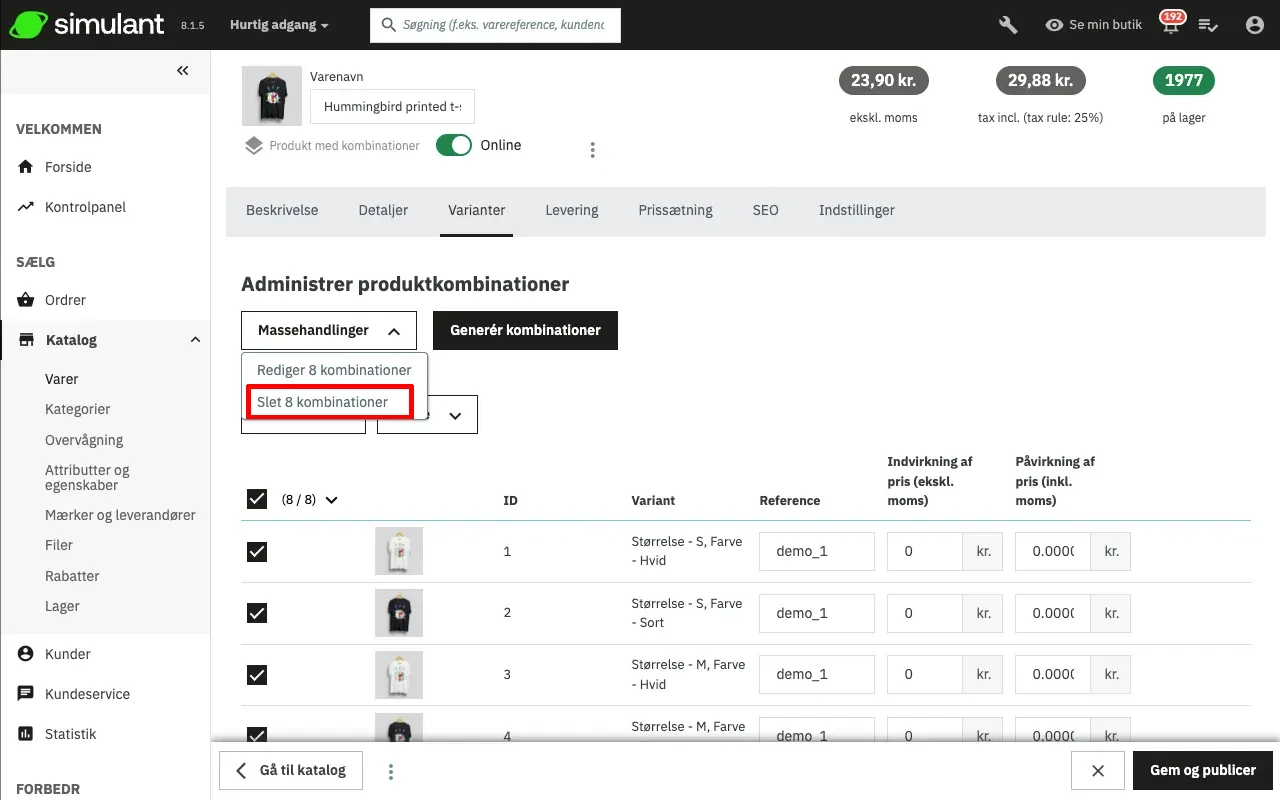Screen dimensions: 1280x800
Task: Uncheck the checkbox for combination ID 2
Action: (x=257, y=613)
